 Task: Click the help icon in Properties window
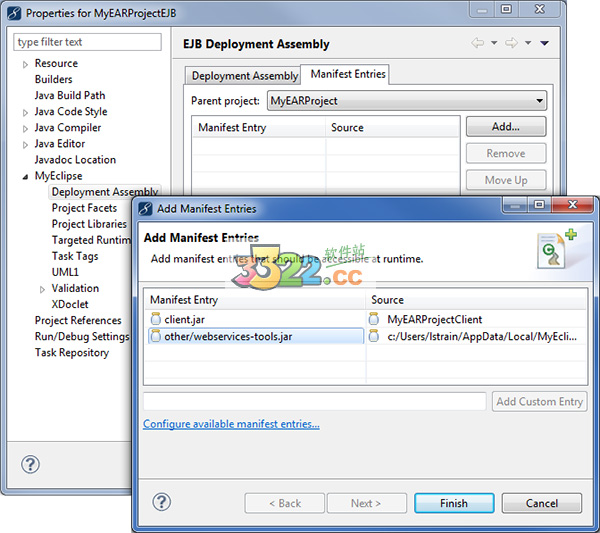click(x=30, y=465)
